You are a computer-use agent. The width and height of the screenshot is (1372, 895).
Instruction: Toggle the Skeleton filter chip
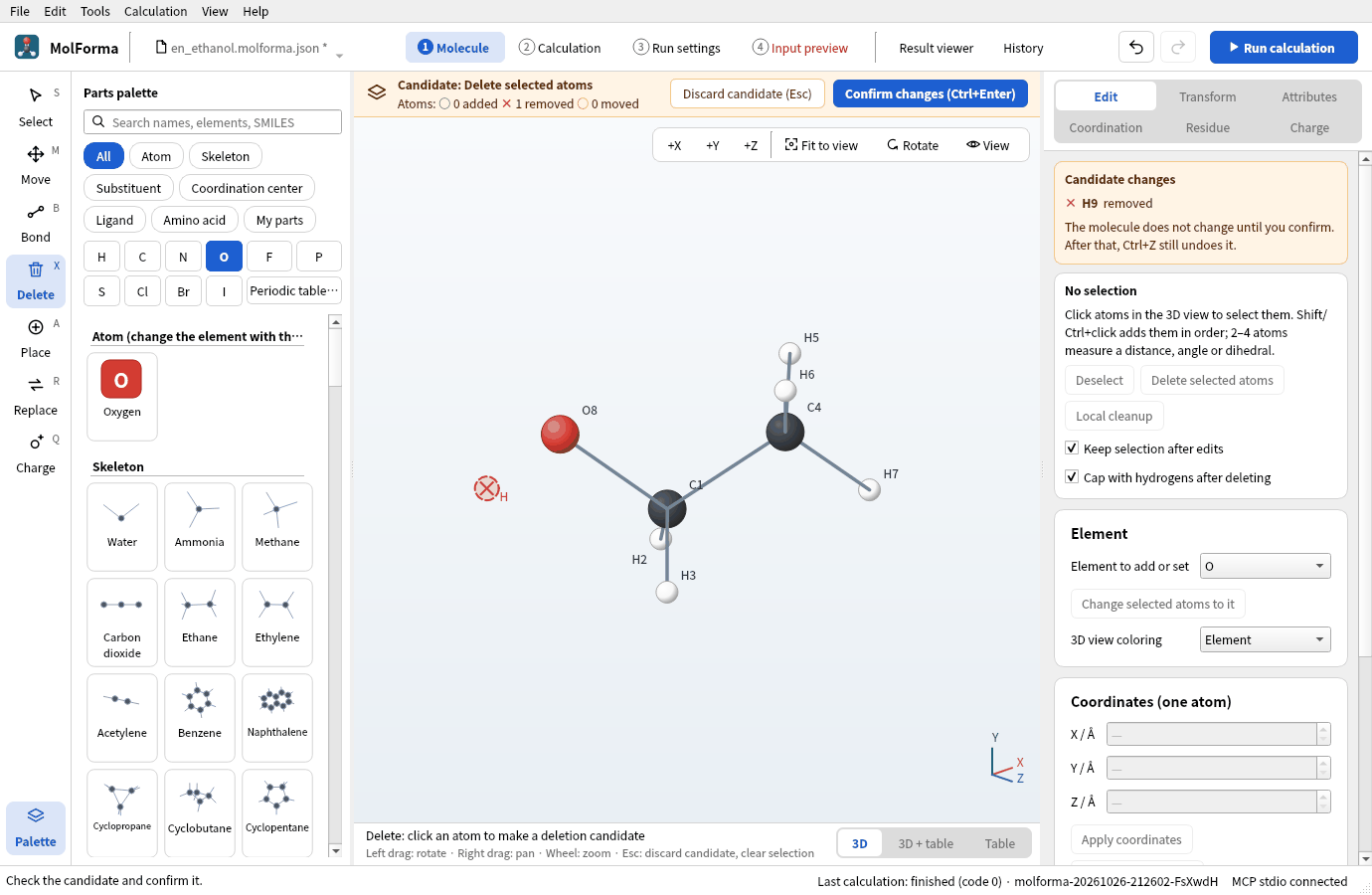[226, 156]
